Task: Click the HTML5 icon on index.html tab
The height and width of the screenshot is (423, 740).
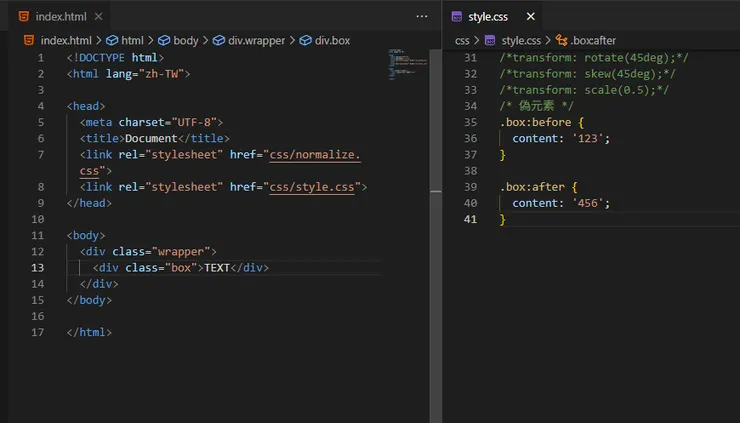Action: 22,17
